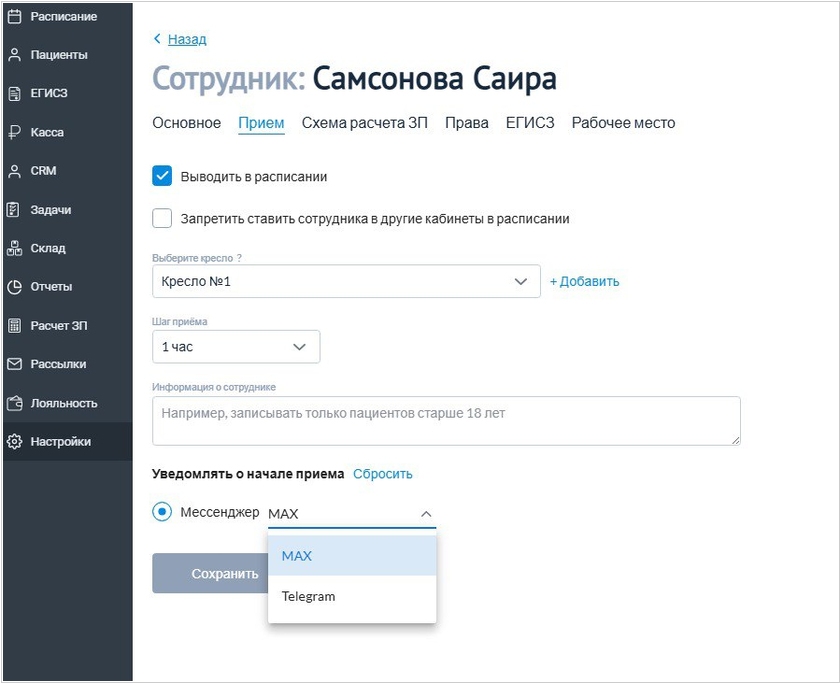Open the Склад boxes icon
840x683 pixels.
(x=14, y=248)
